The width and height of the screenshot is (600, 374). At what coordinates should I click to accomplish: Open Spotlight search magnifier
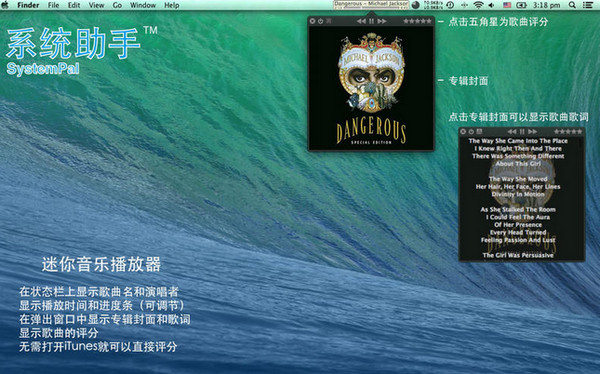(x=572, y=5)
